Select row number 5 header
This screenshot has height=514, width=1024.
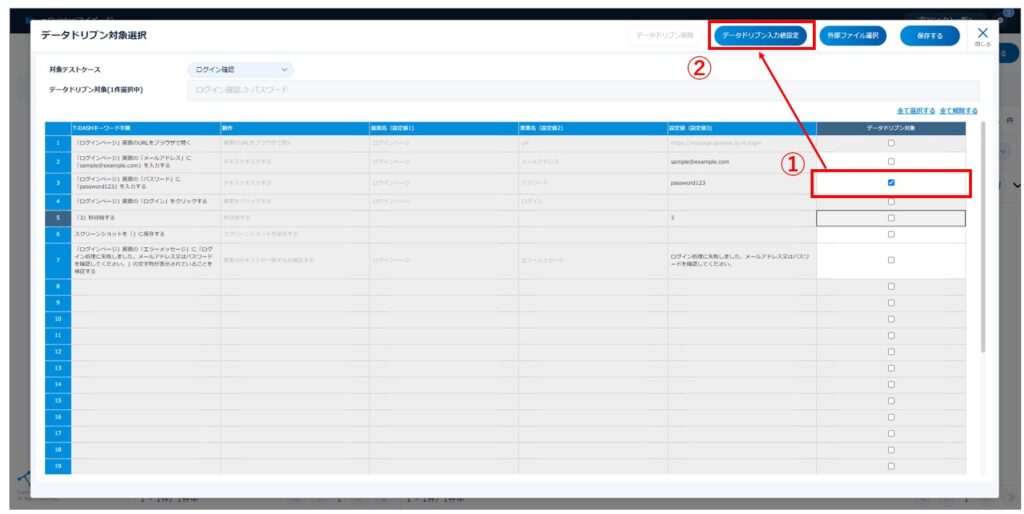click(58, 217)
